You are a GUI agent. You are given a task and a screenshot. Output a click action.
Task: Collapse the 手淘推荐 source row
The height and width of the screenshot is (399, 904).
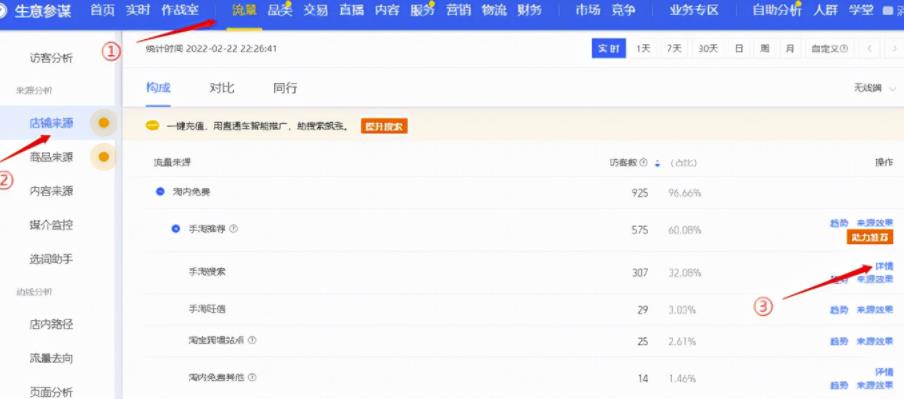(176, 229)
